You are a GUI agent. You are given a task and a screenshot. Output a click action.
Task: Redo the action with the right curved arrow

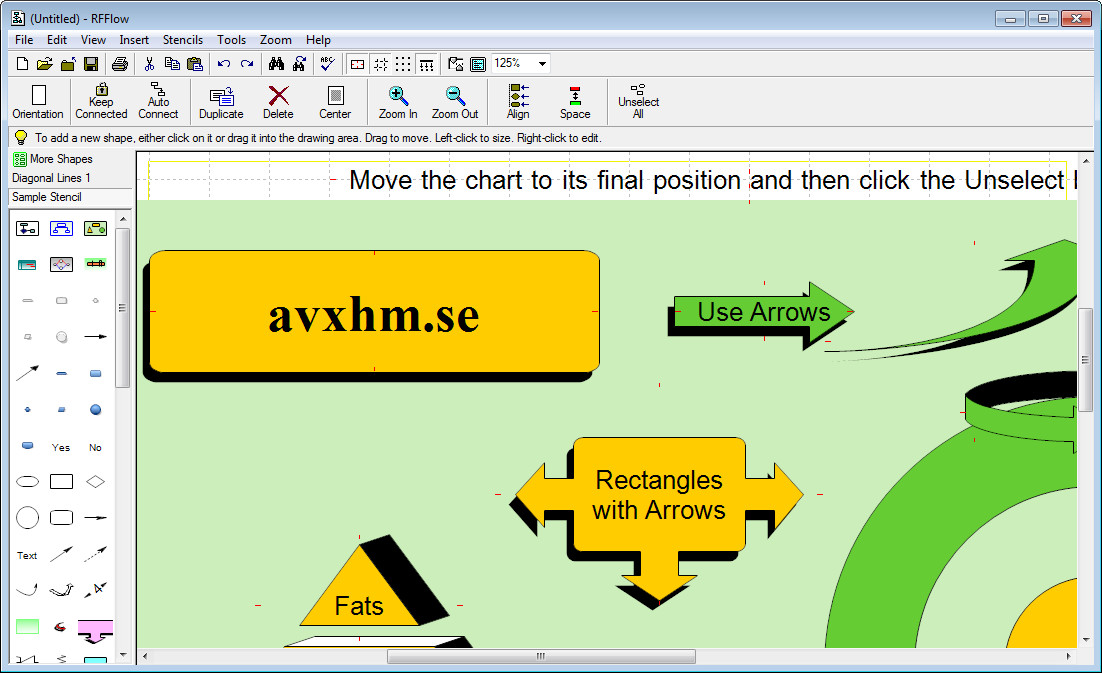tap(247, 64)
